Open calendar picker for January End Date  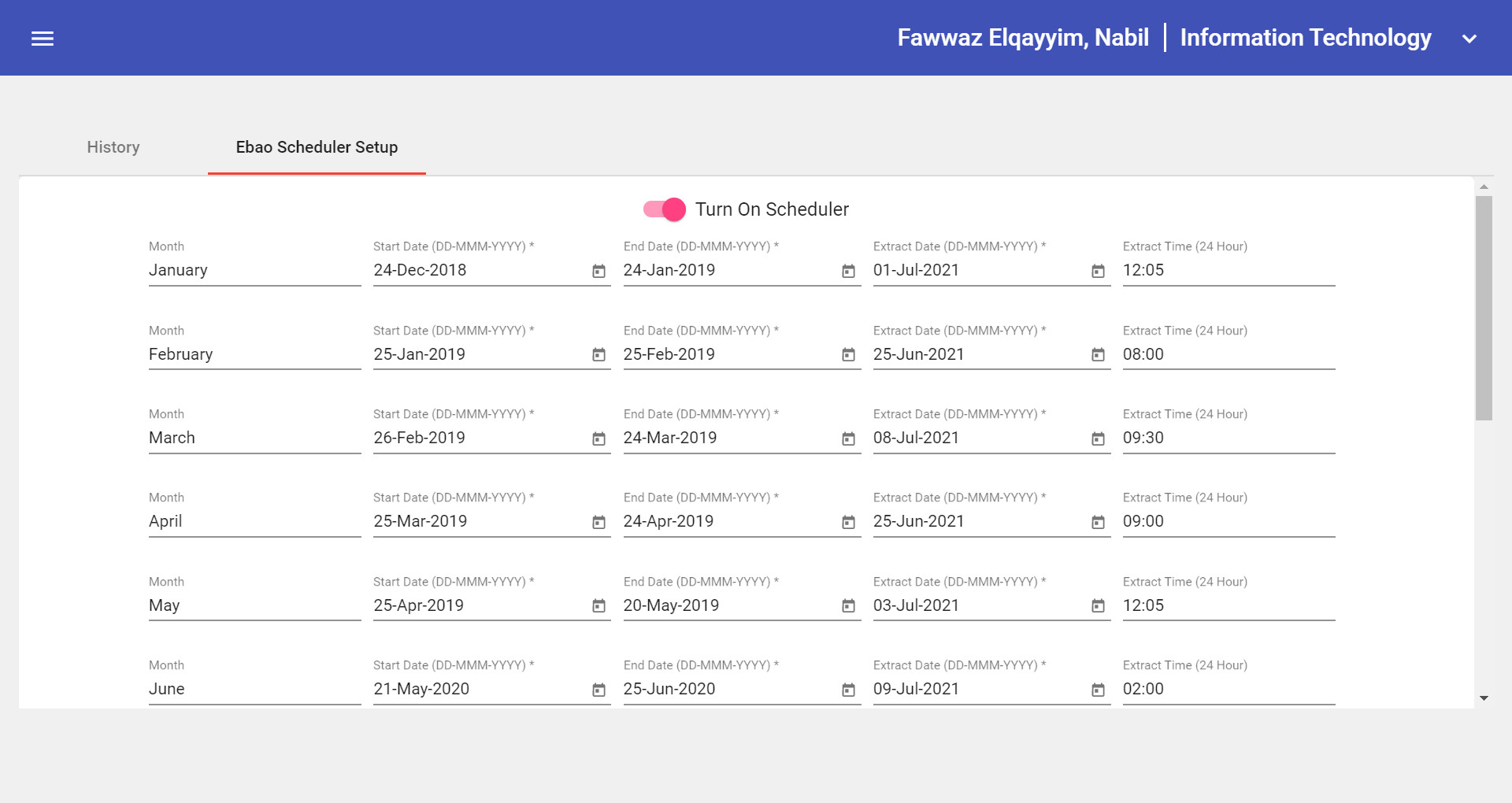point(847,270)
